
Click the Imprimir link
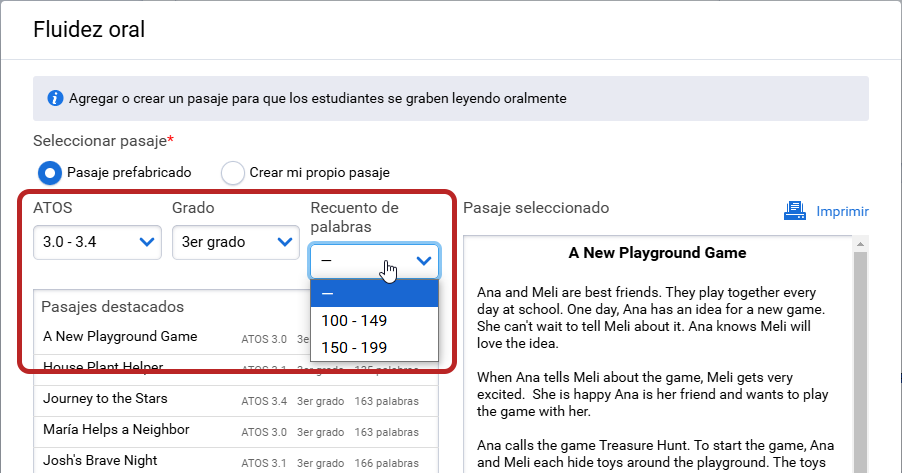[x=842, y=212]
